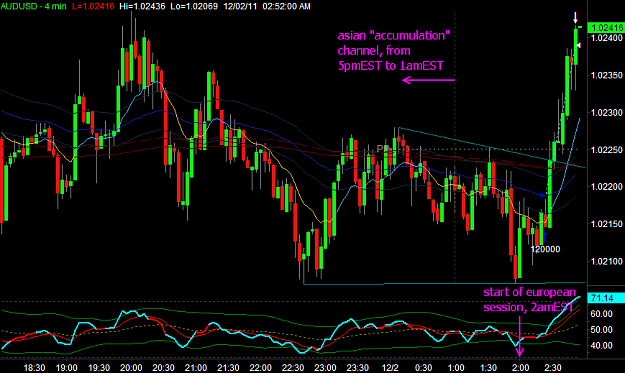The width and height of the screenshot is (625, 373).
Task: Click the 21:00 time axis label
Action: click(x=196, y=367)
